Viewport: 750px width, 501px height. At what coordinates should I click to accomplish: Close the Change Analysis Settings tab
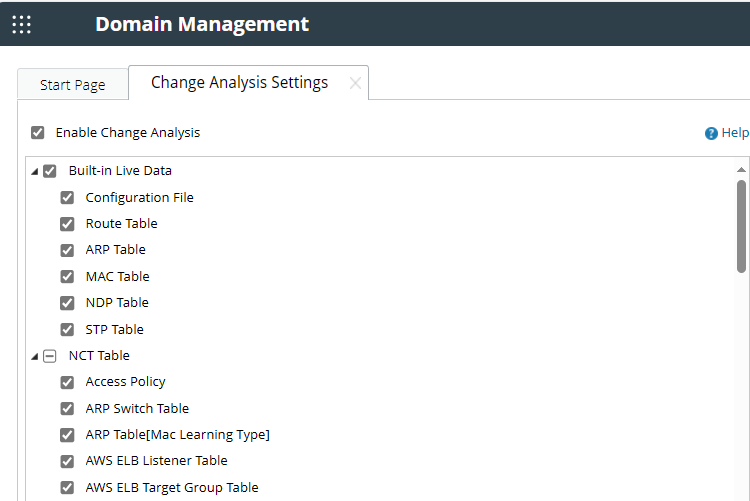[x=355, y=83]
